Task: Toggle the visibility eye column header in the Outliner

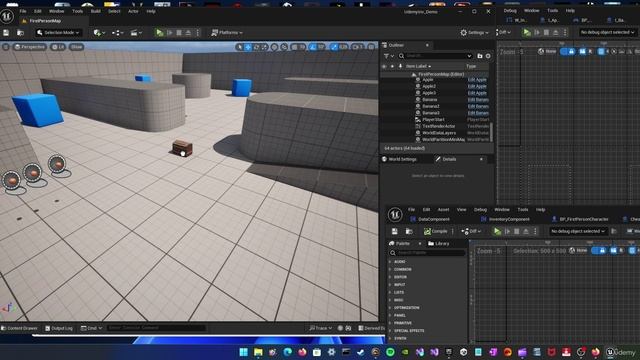Action: point(384,66)
